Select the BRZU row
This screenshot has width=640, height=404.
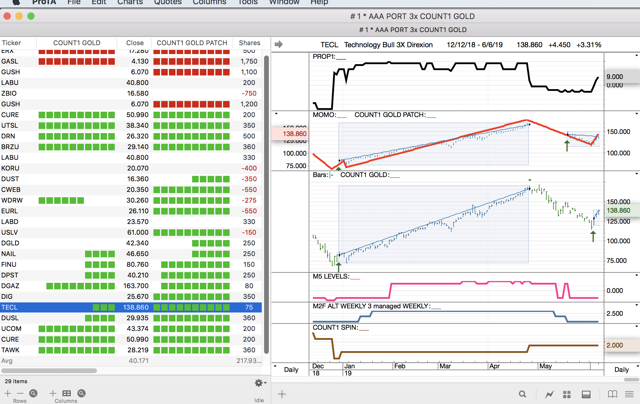click(x=131, y=147)
